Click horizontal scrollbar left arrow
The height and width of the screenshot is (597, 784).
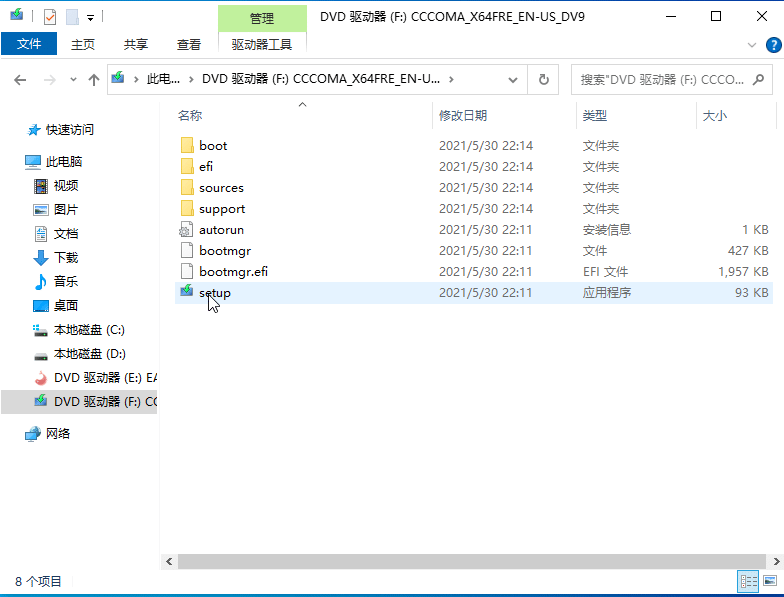[169, 562]
